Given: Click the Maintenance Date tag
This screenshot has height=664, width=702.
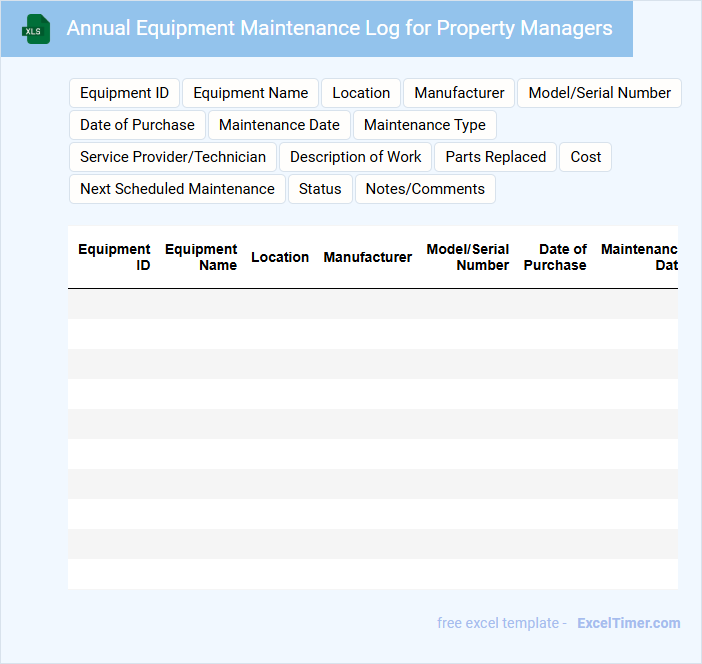Looking at the screenshot, I should [279, 125].
